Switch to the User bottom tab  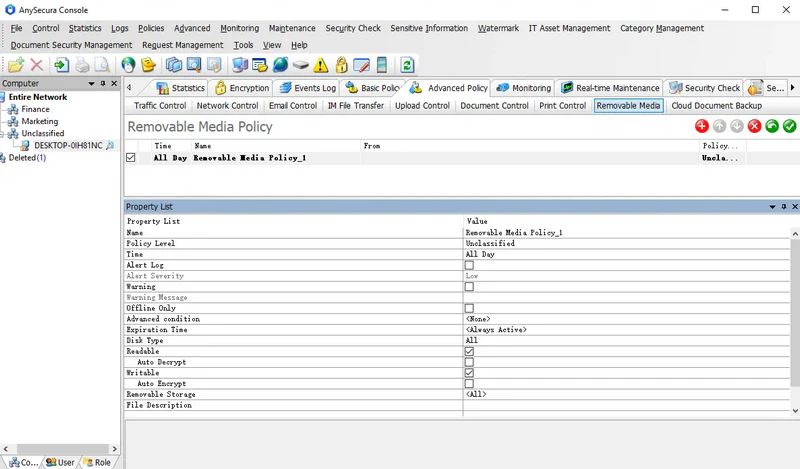(x=61, y=462)
